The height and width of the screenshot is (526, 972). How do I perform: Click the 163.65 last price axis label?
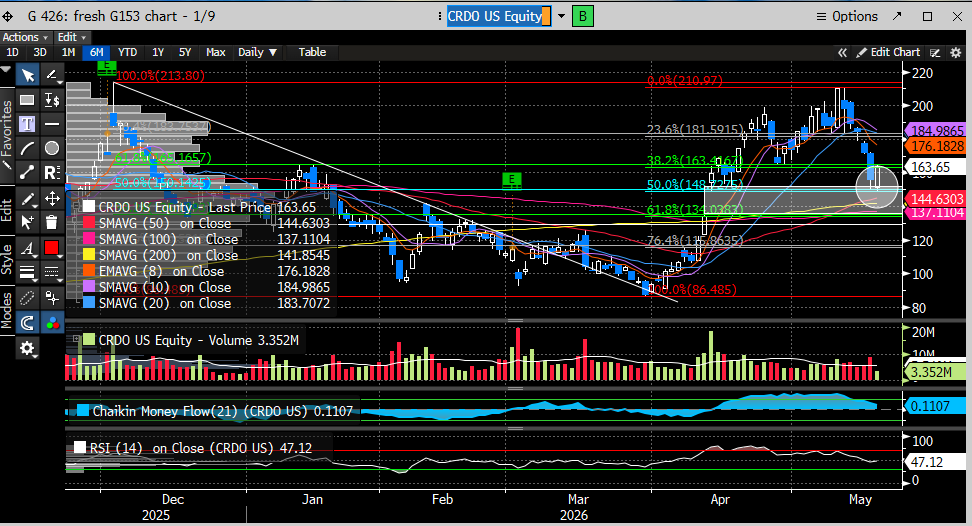click(x=935, y=167)
